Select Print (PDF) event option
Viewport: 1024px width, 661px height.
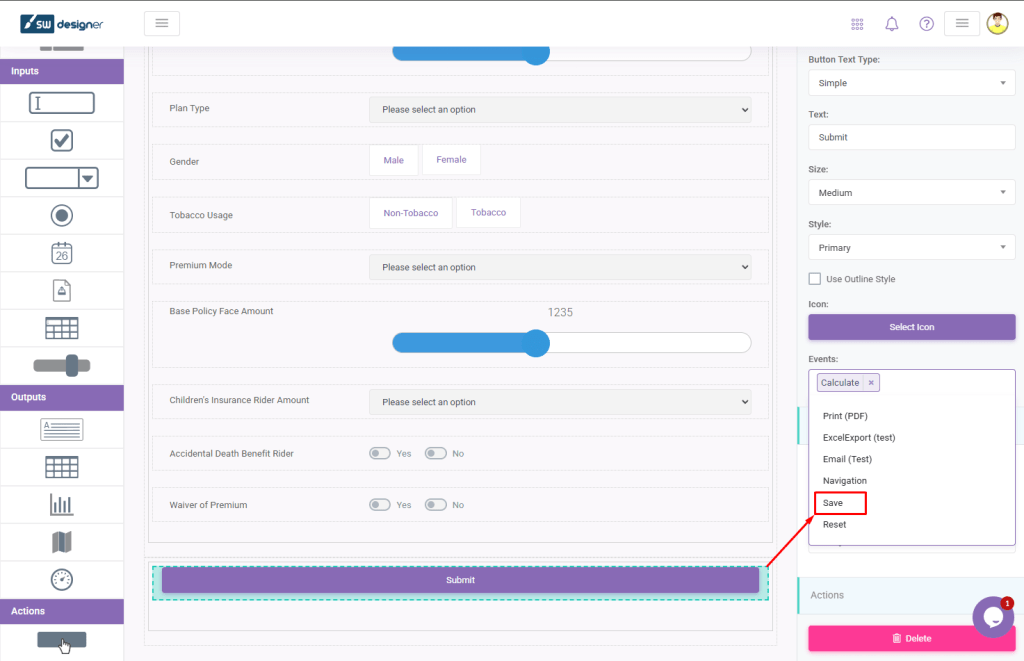[846, 416]
